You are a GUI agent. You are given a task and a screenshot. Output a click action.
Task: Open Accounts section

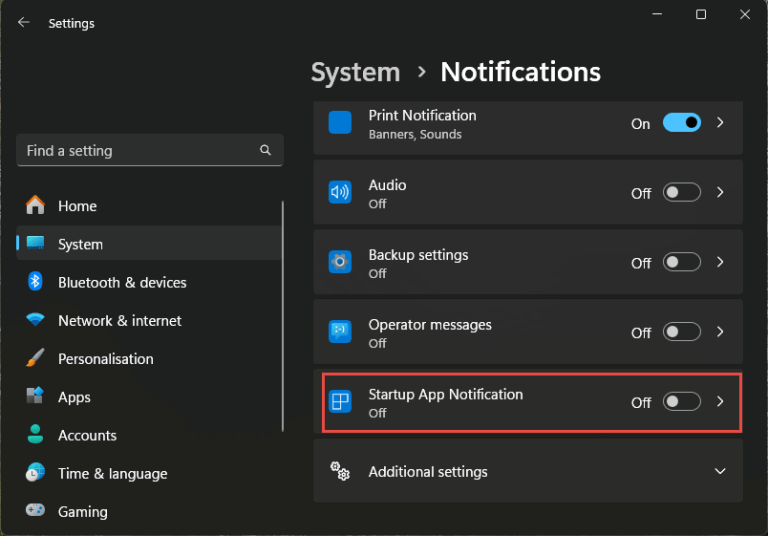[149, 435]
